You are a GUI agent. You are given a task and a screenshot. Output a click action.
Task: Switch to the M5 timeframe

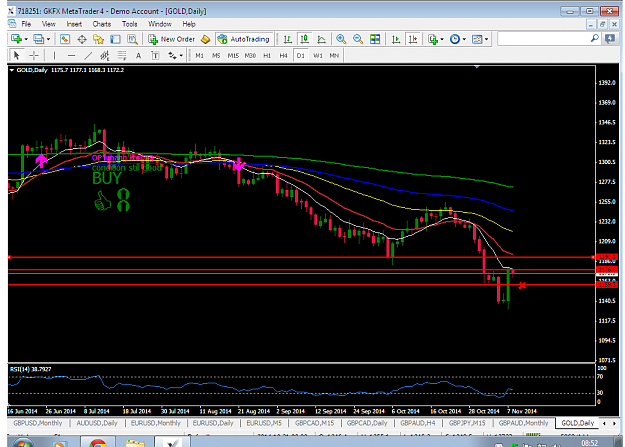[216, 55]
